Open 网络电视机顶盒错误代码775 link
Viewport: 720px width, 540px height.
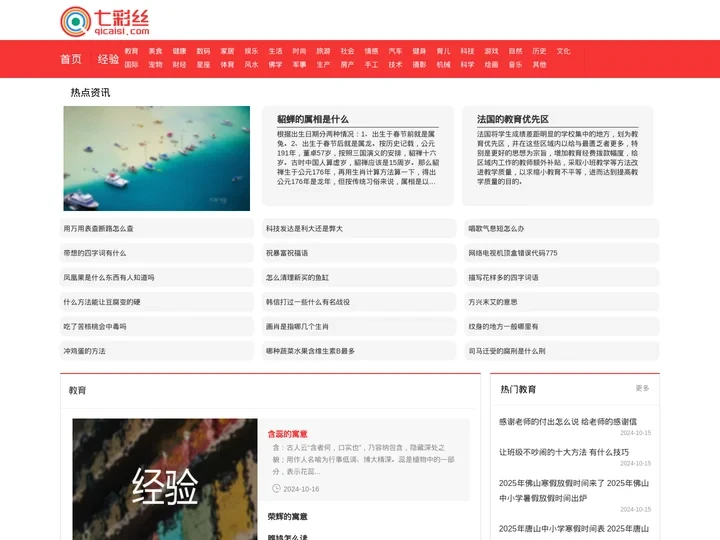[x=512, y=253]
